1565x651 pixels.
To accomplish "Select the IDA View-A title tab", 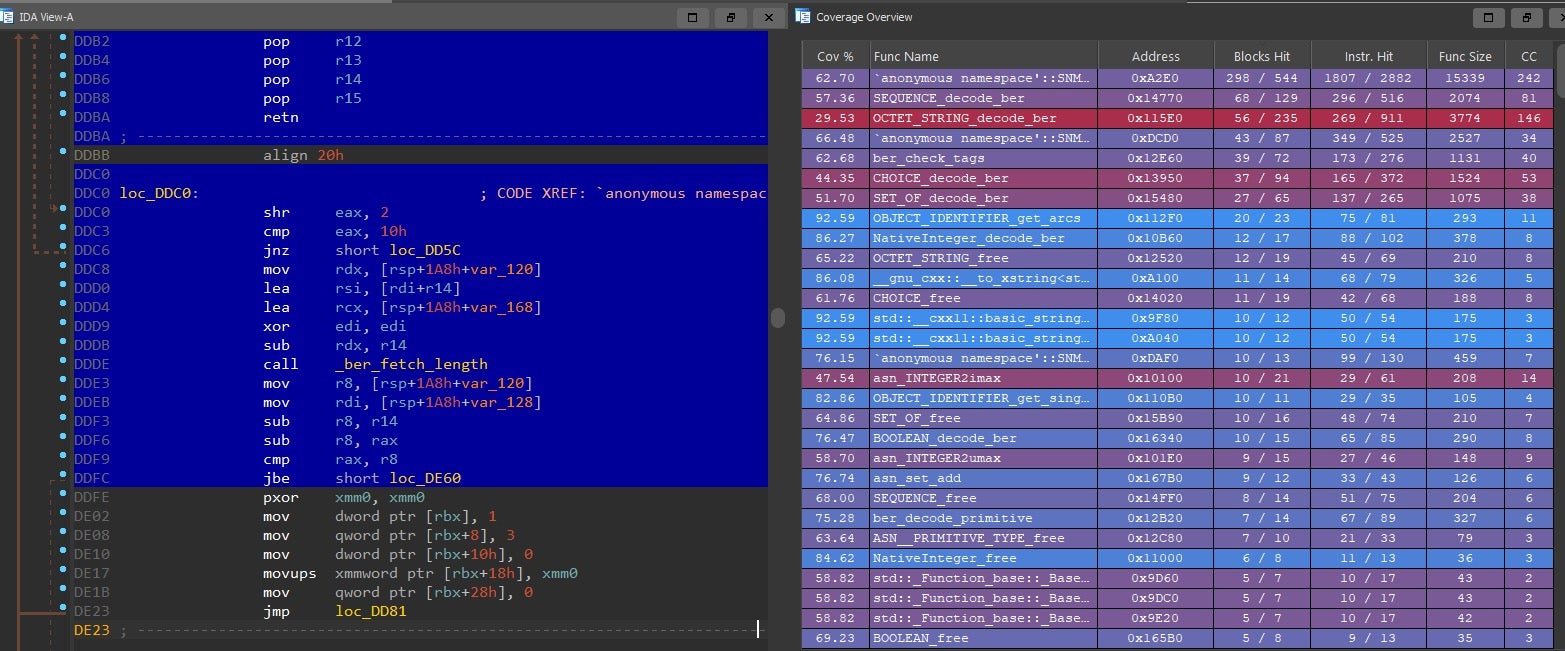I will (x=46, y=17).
